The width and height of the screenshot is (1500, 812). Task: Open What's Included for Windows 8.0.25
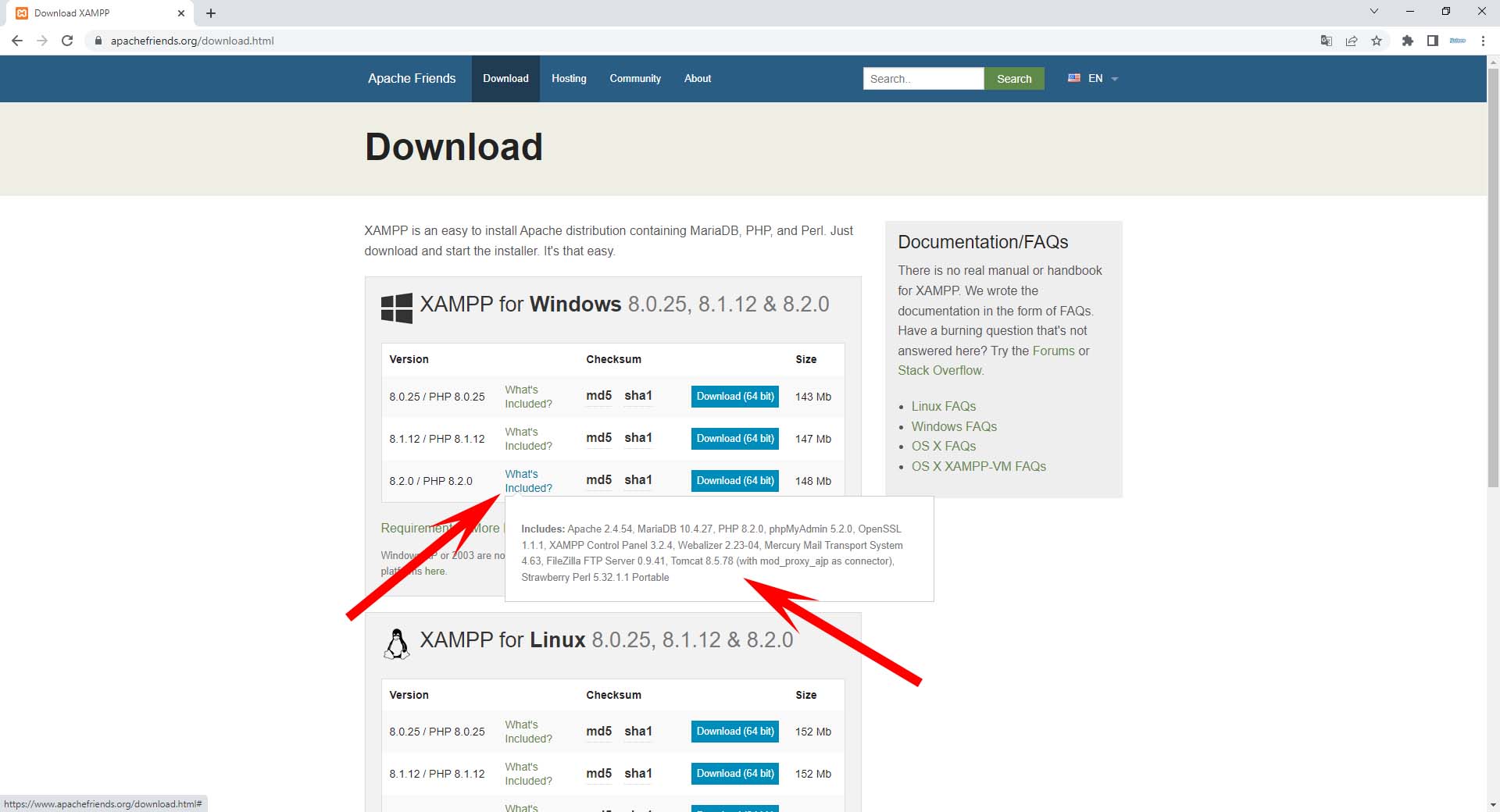point(528,397)
